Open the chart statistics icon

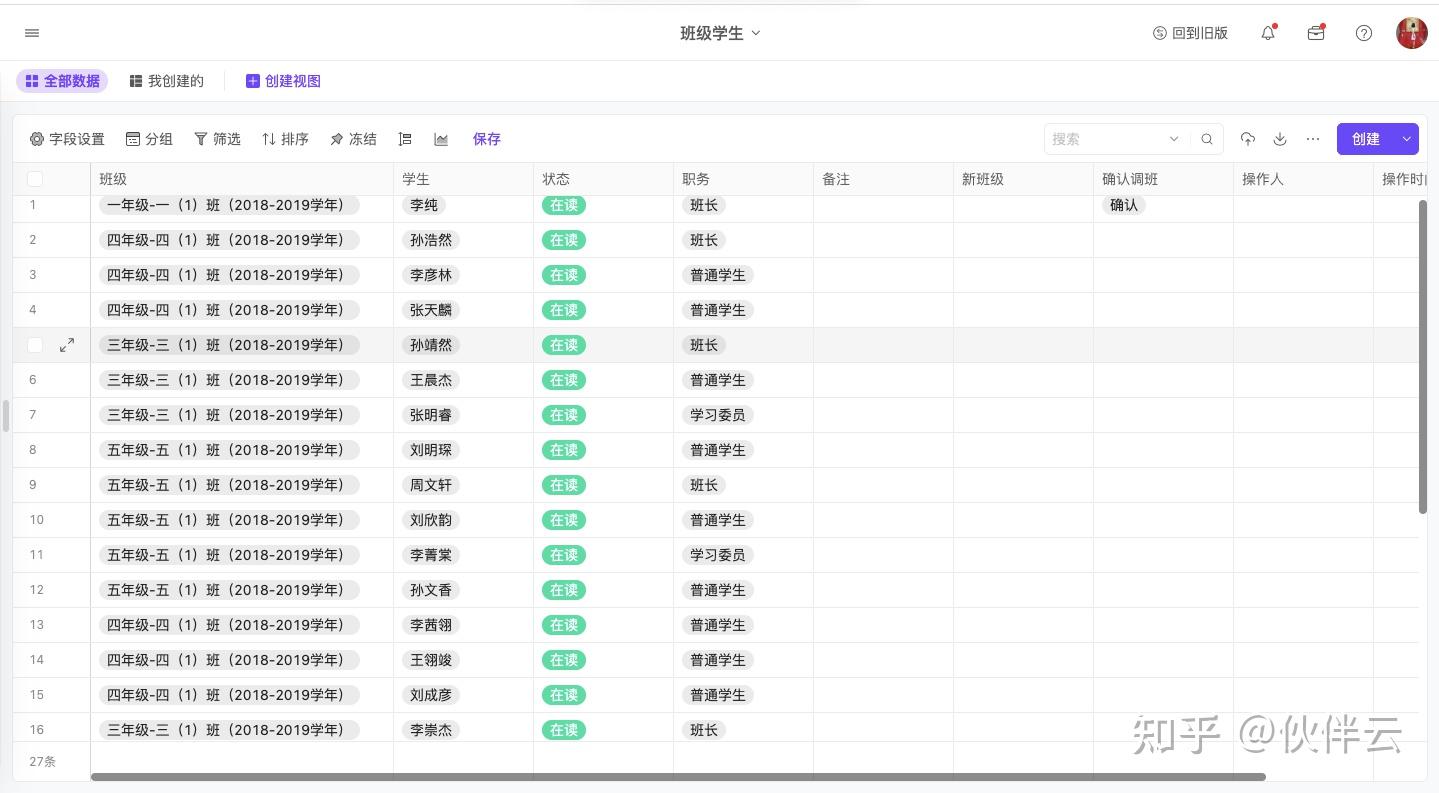441,139
